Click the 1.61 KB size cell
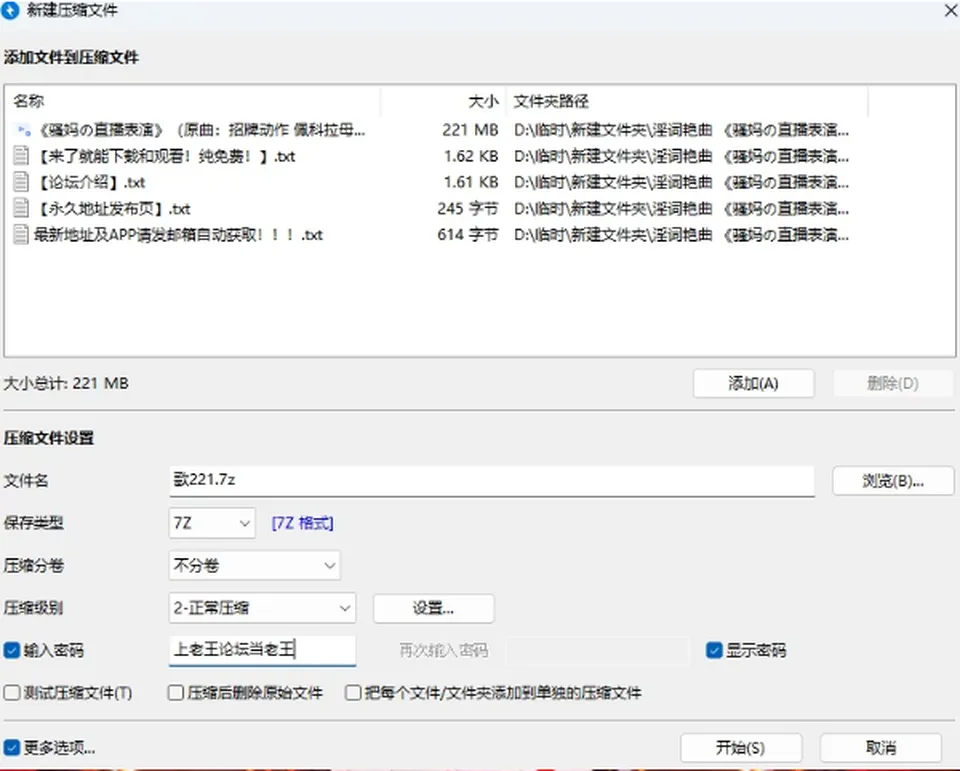This screenshot has width=960, height=771. coord(471,182)
